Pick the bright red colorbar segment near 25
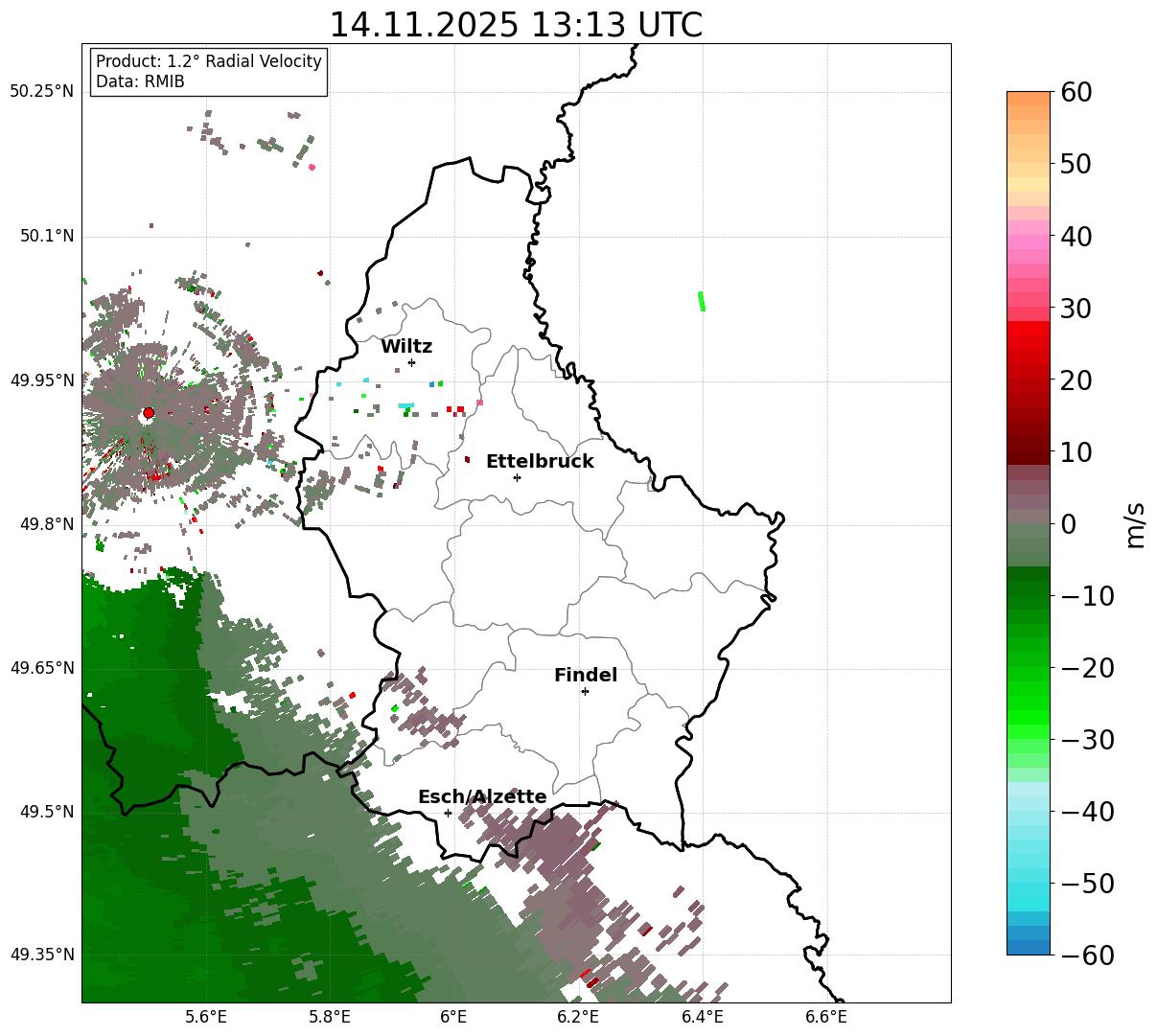Image resolution: width=1157 pixels, height=1036 pixels. point(1029,343)
